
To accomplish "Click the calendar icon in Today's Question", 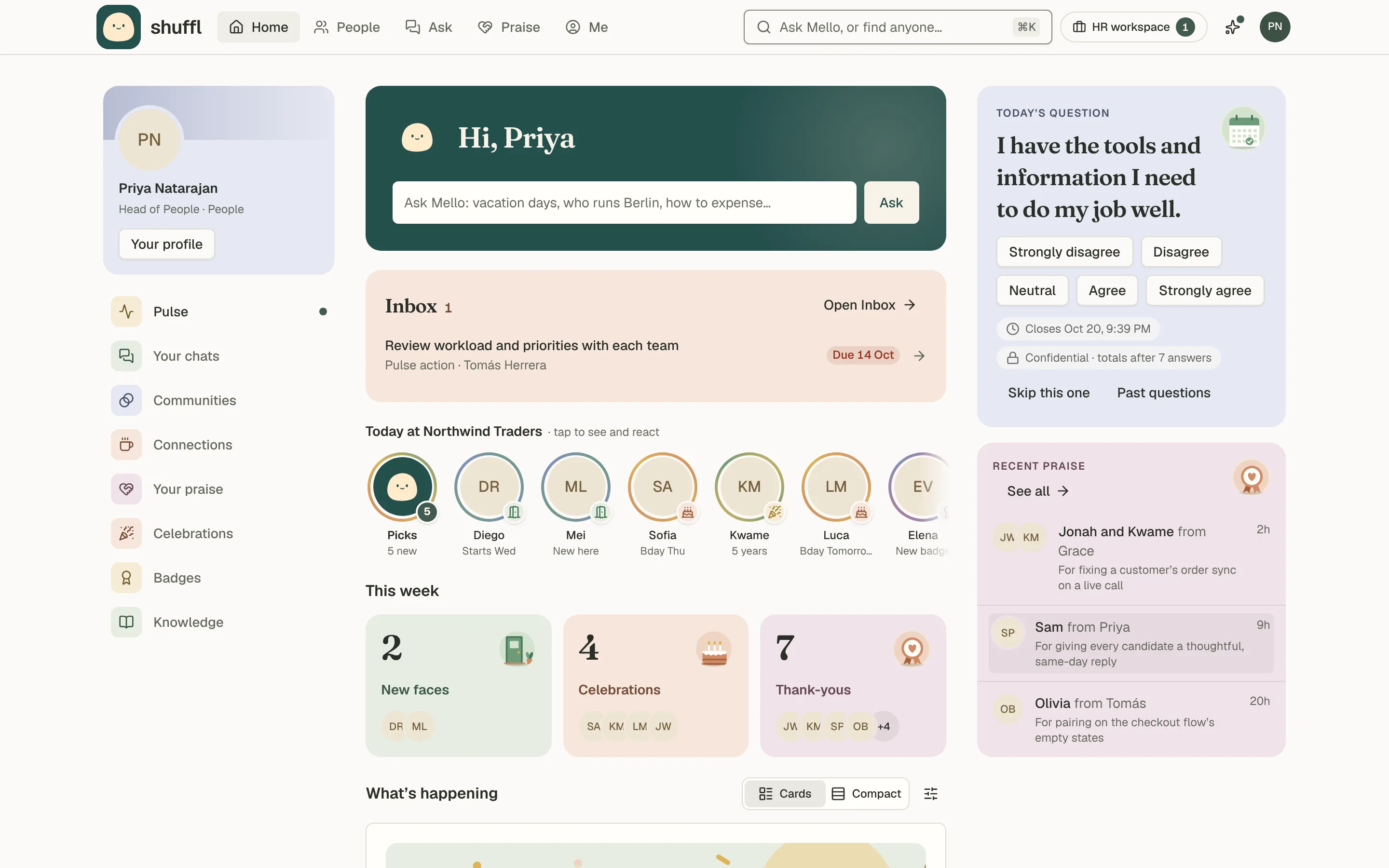I will (1243, 129).
